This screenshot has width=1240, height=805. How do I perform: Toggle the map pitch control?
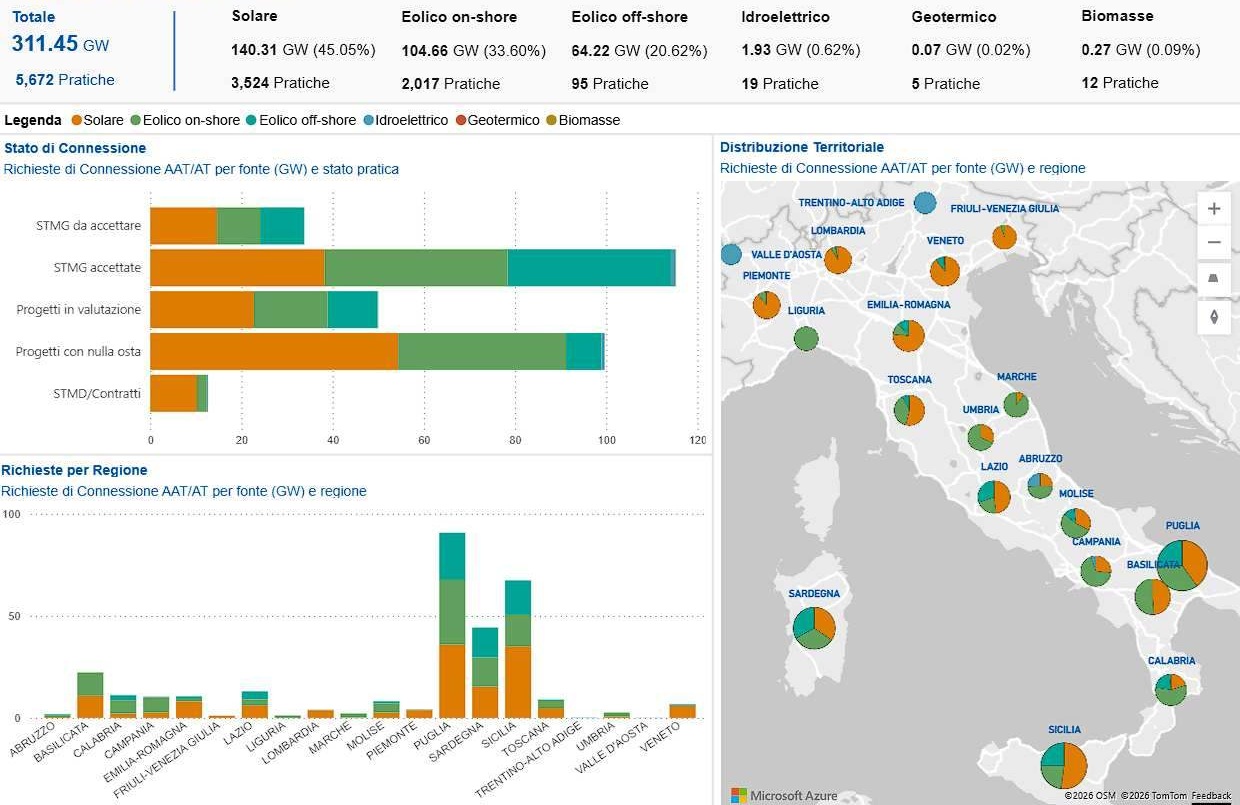(x=1214, y=280)
